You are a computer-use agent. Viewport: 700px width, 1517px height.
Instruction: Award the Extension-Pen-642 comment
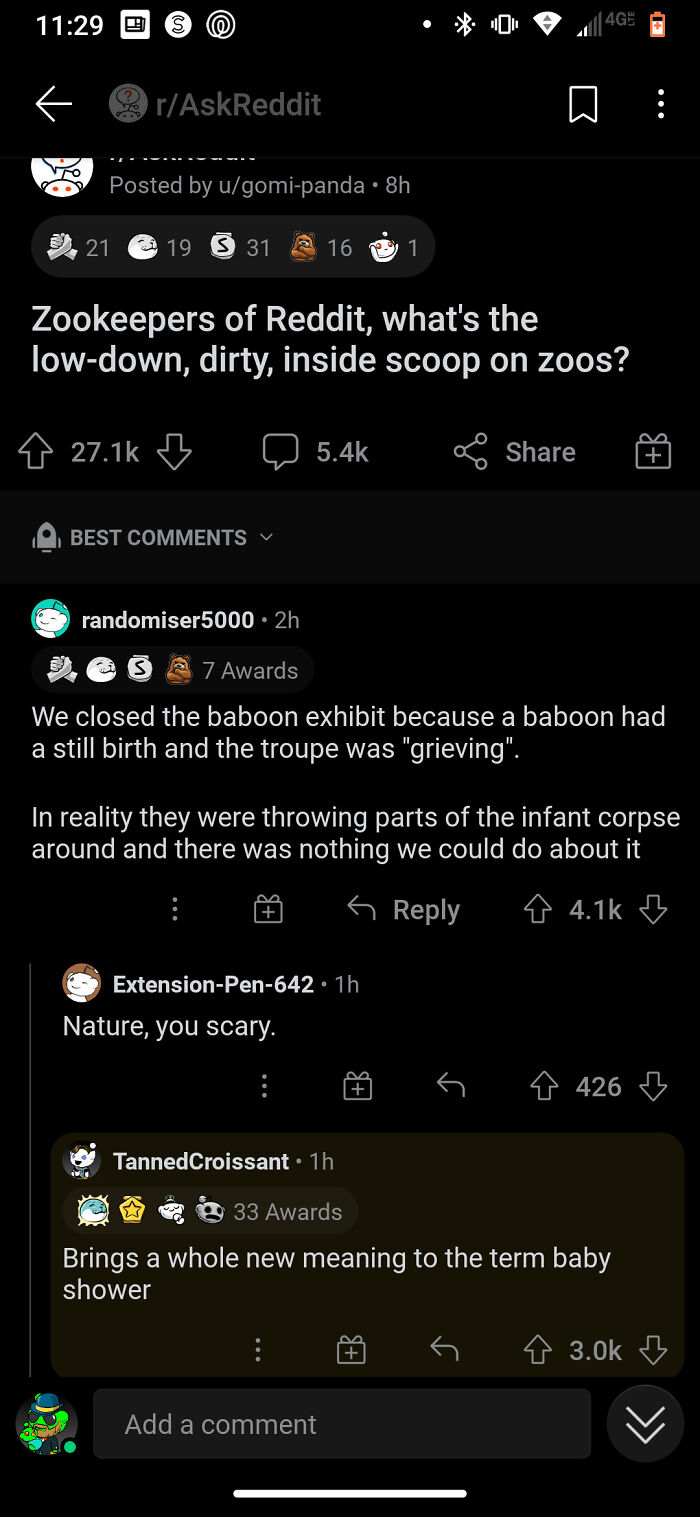[358, 1086]
